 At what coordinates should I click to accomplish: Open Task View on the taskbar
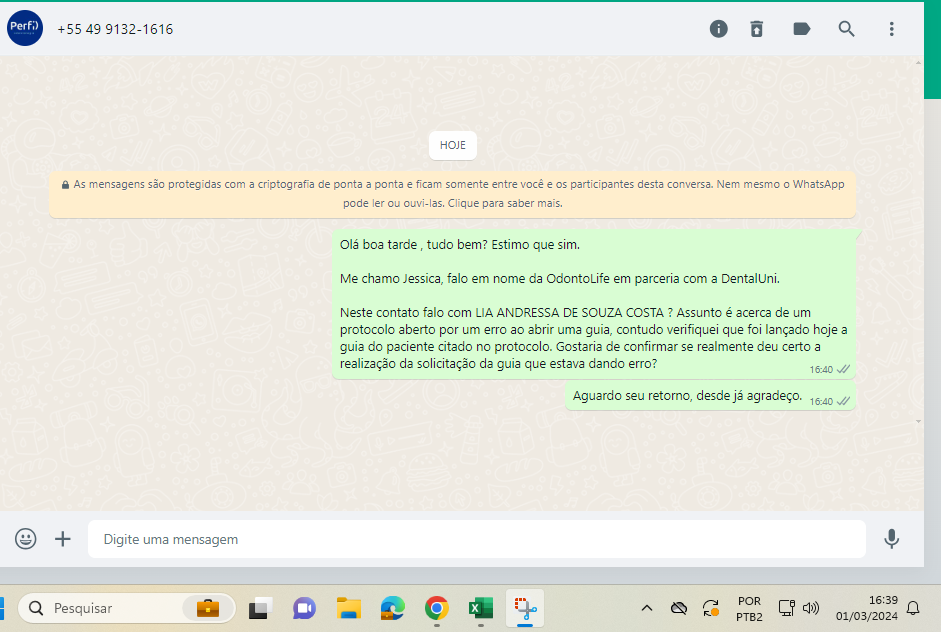click(x=260, y=608)
